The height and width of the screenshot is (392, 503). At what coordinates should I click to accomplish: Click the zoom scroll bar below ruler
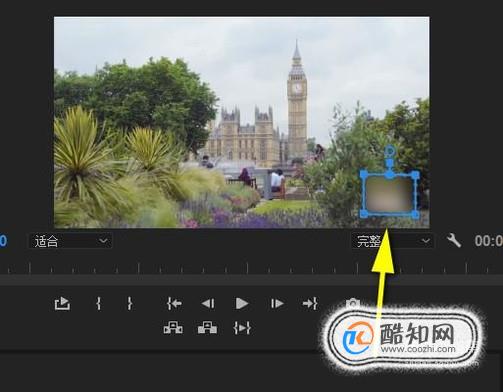point(251,280)
